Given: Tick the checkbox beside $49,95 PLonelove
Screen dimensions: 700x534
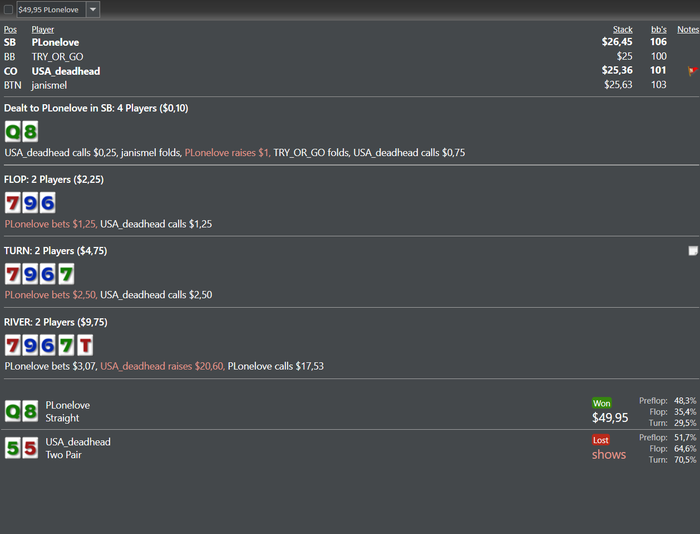Looking at the screenshot, I should (x=8, y=9).
